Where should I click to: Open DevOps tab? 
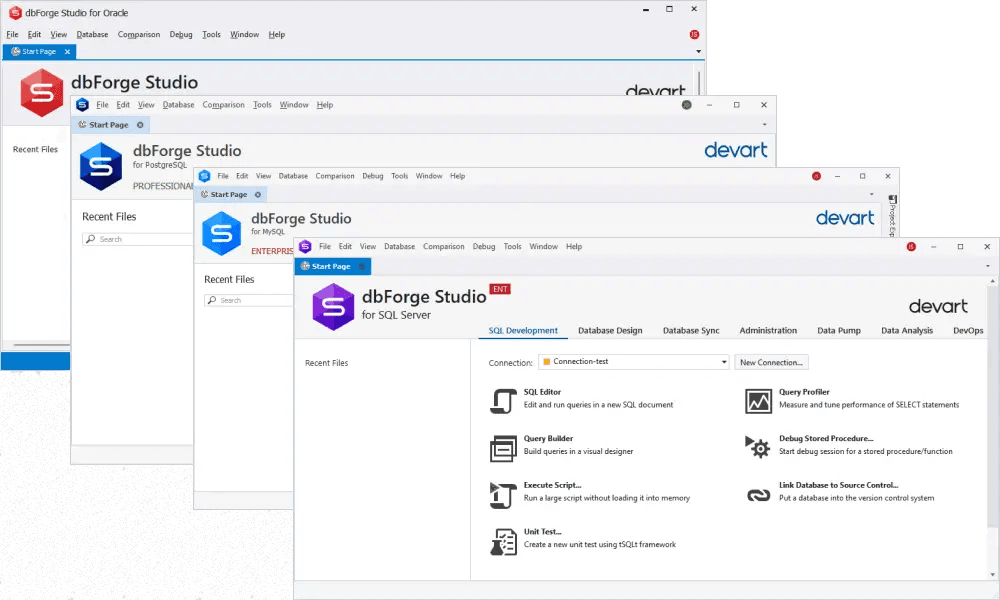967,330
